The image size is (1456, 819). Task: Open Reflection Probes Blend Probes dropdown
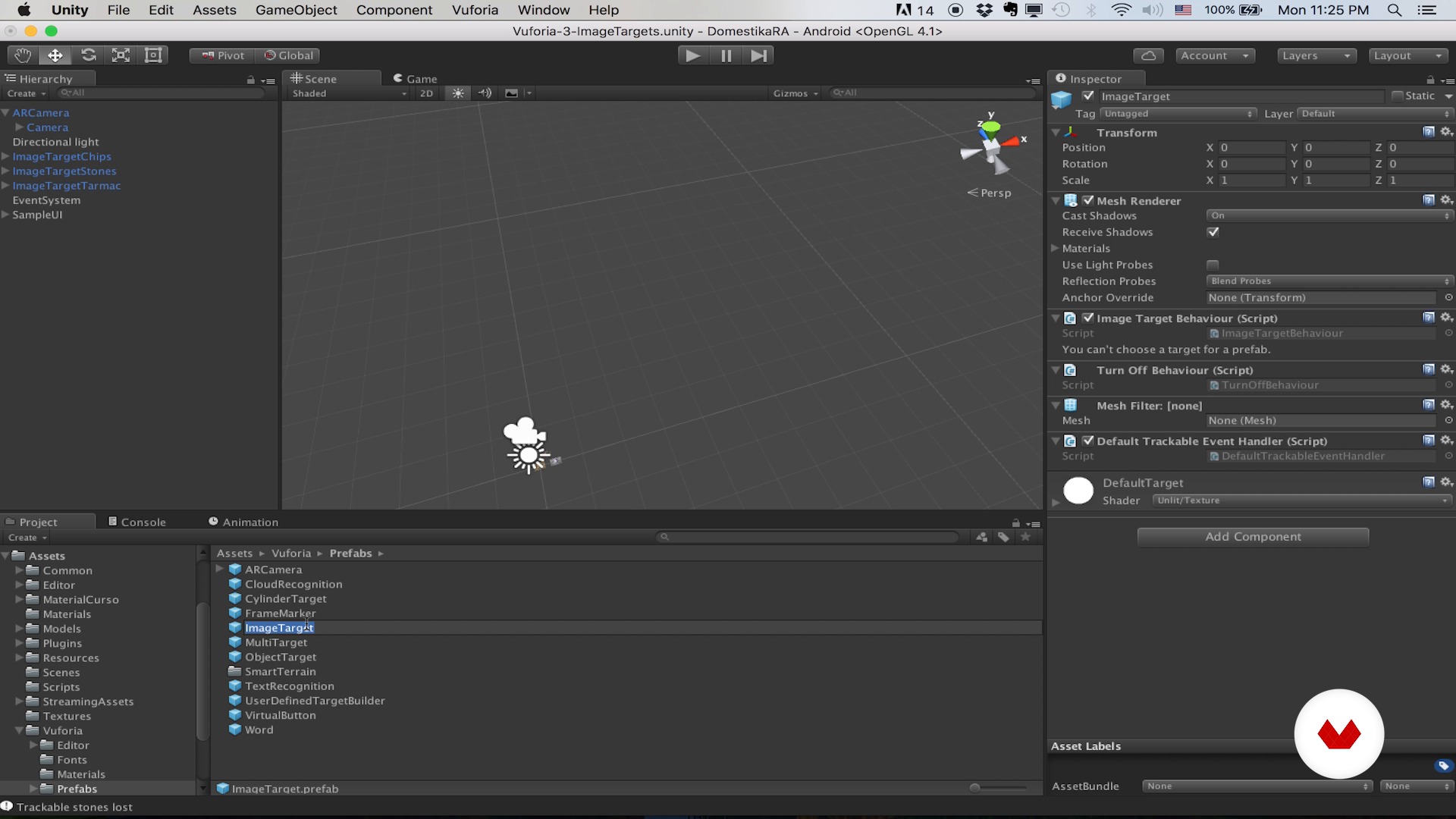(1329, 281)
